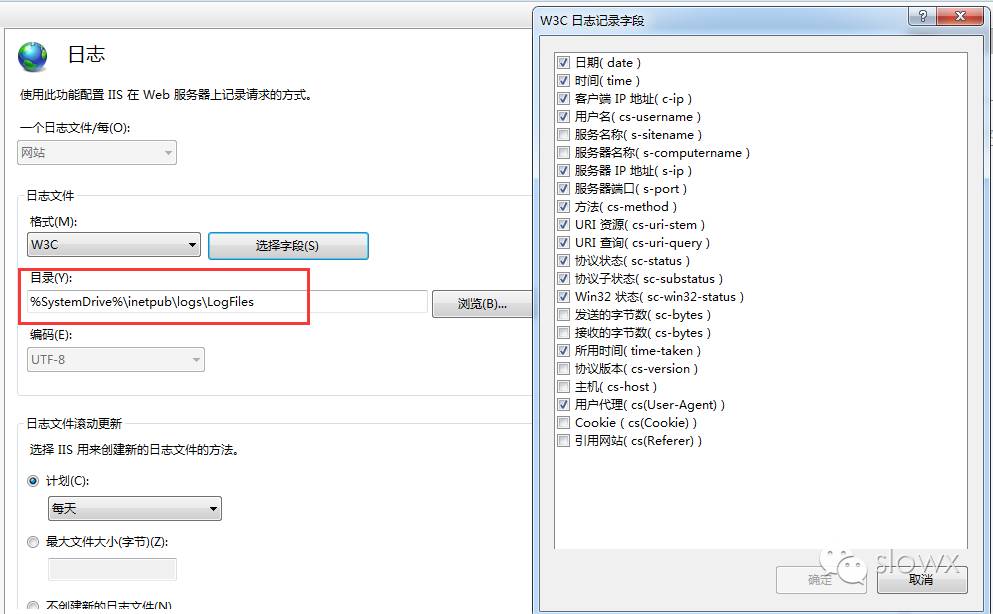Click the 选择字段(S) button
This screenshot has width=993, height=614.
click(x=288, y=246)
